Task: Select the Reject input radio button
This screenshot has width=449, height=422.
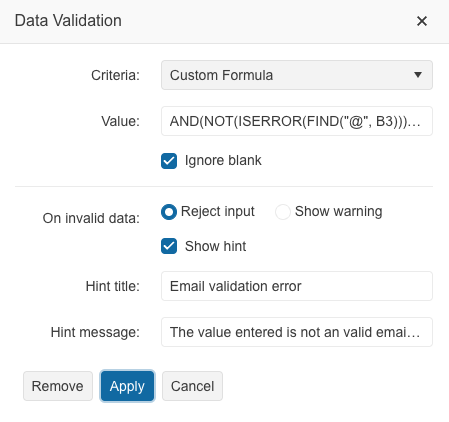Action: (169, 212)
